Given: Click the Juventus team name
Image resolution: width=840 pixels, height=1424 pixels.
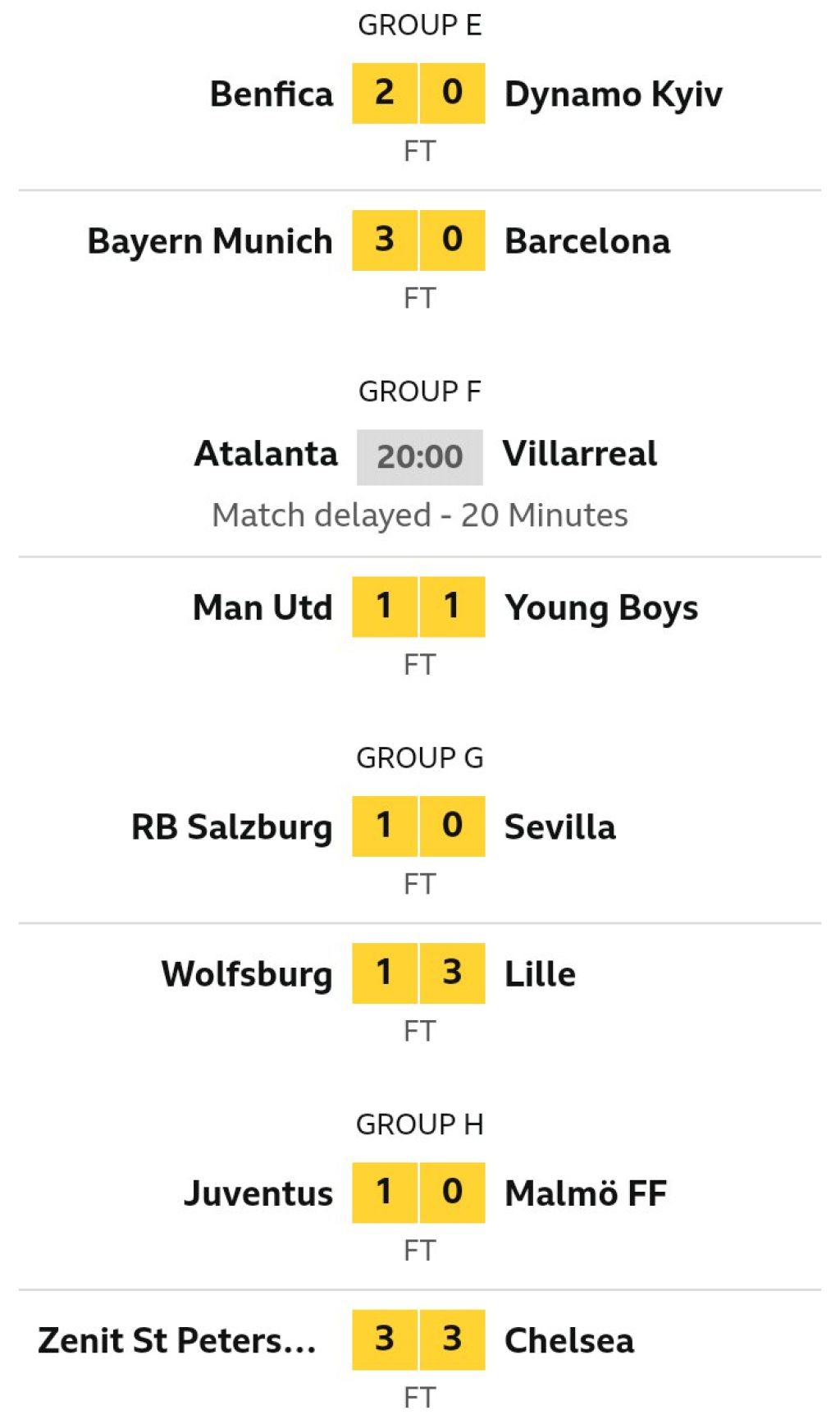Looking at the screenshot, I should [x=258, y=1193].
